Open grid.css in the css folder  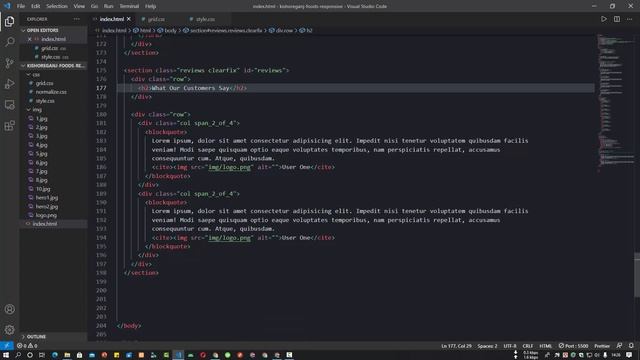[53, 83]
